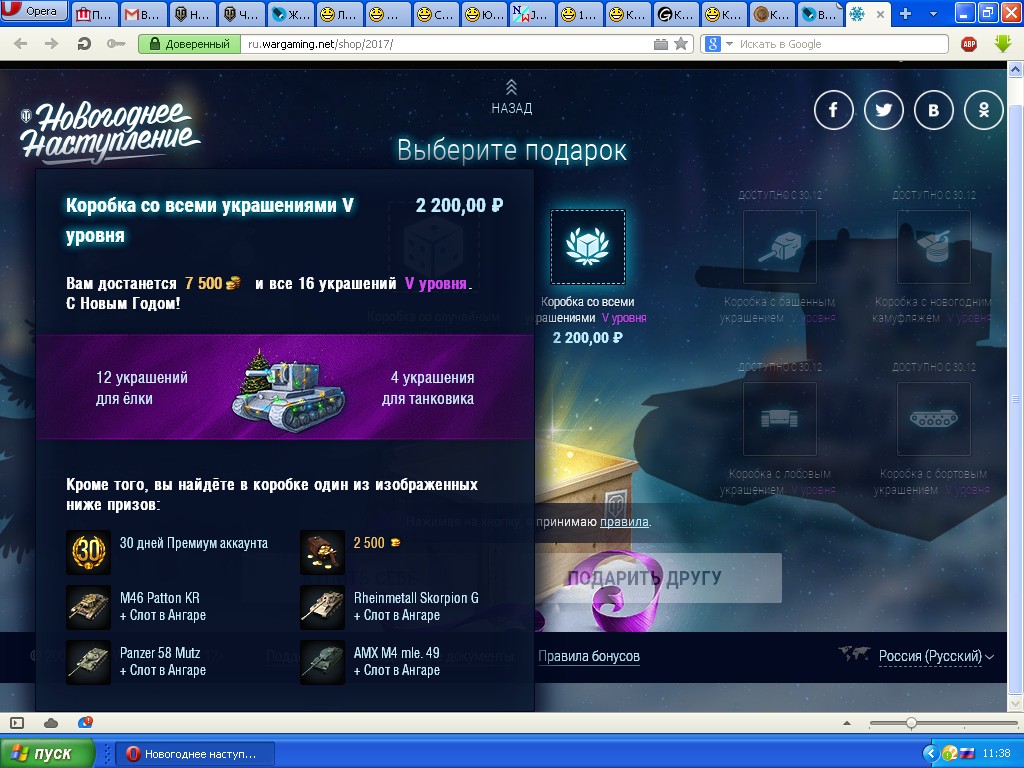The height and width of the screenshot is (768, 1024).
Task: Bookmark the page with the star icon
Action: click(x=681, y=44)
